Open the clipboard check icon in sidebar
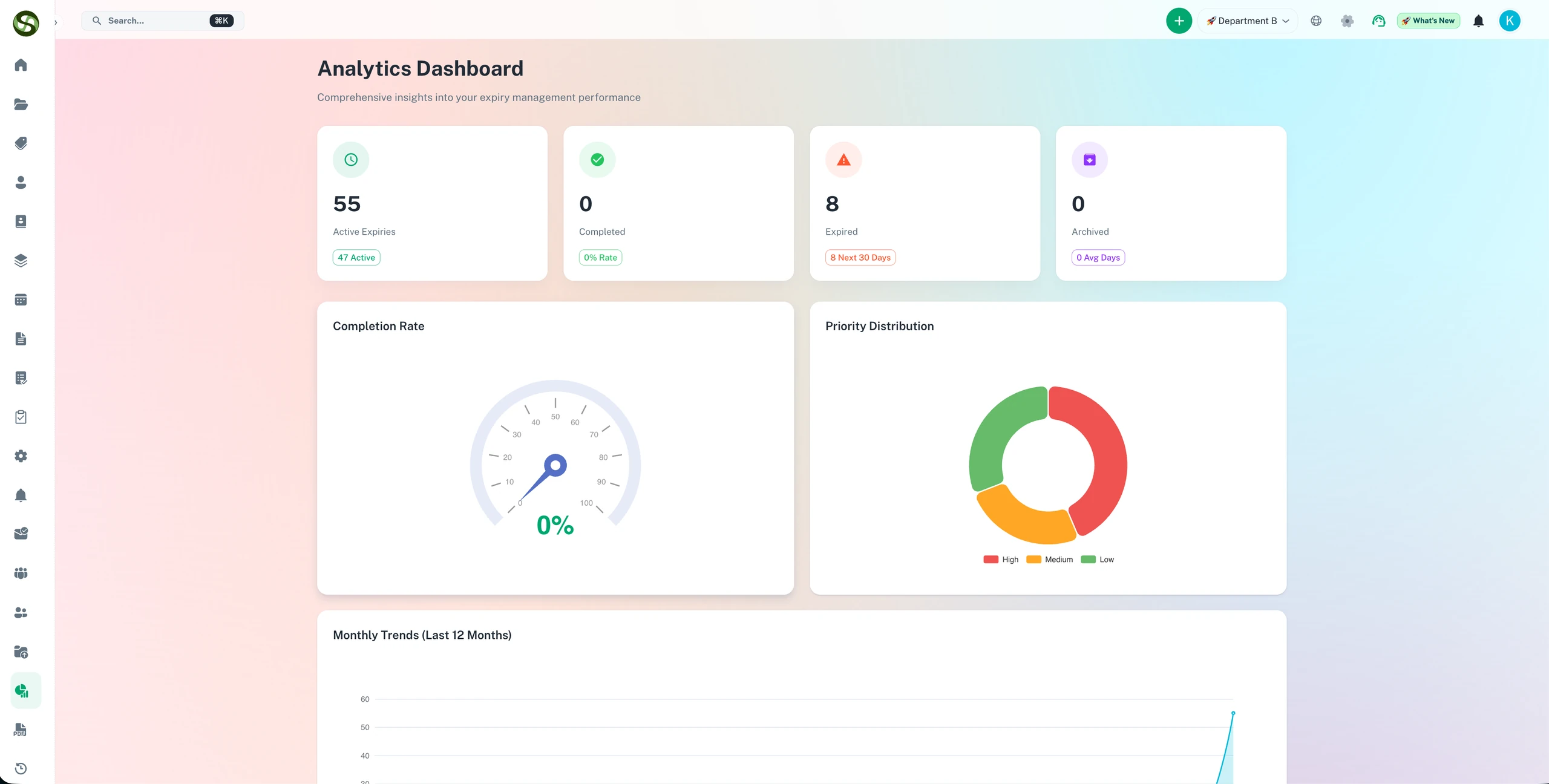 21,417
